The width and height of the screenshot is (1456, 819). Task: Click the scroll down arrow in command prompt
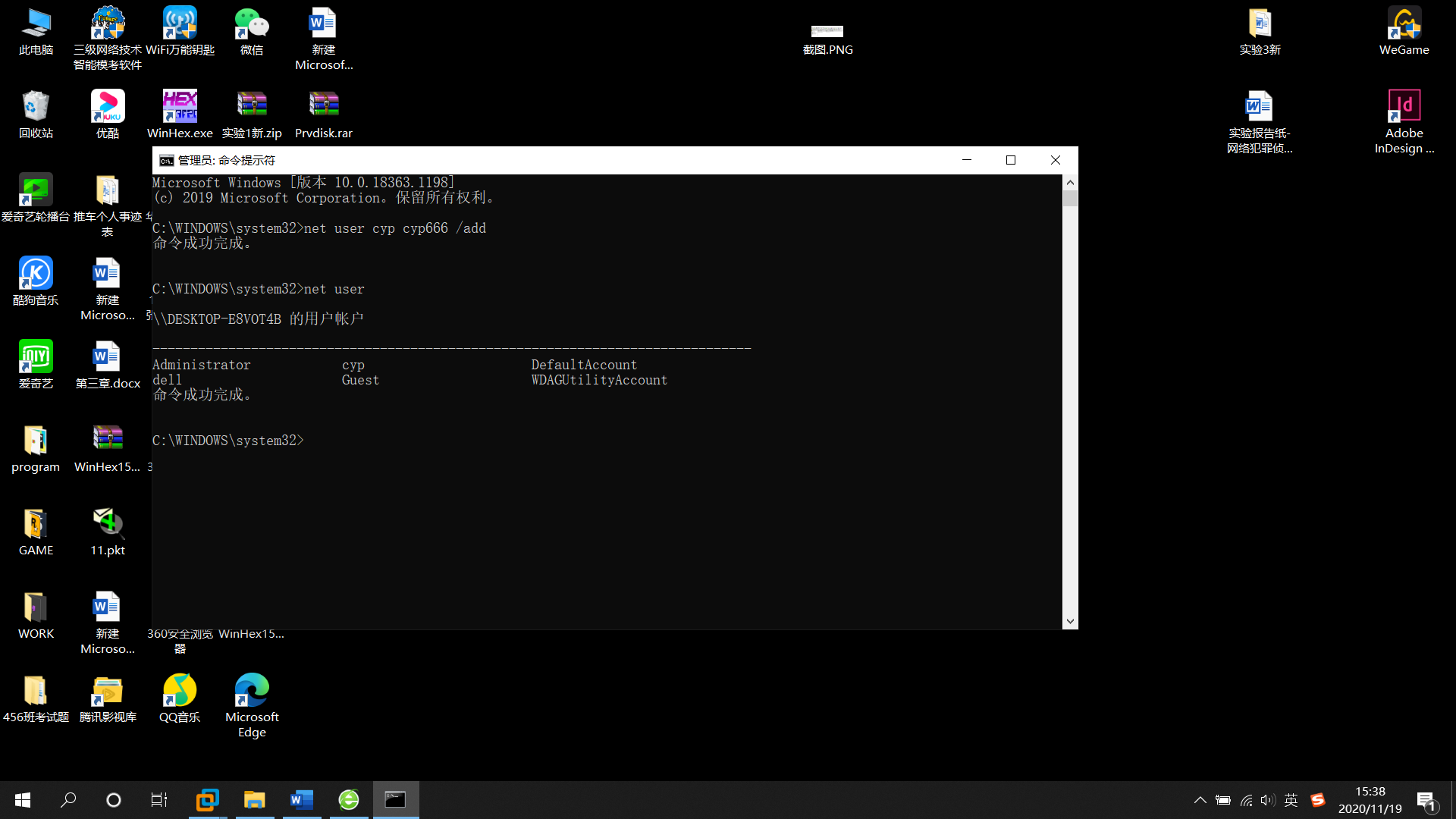pos(1070,621)
